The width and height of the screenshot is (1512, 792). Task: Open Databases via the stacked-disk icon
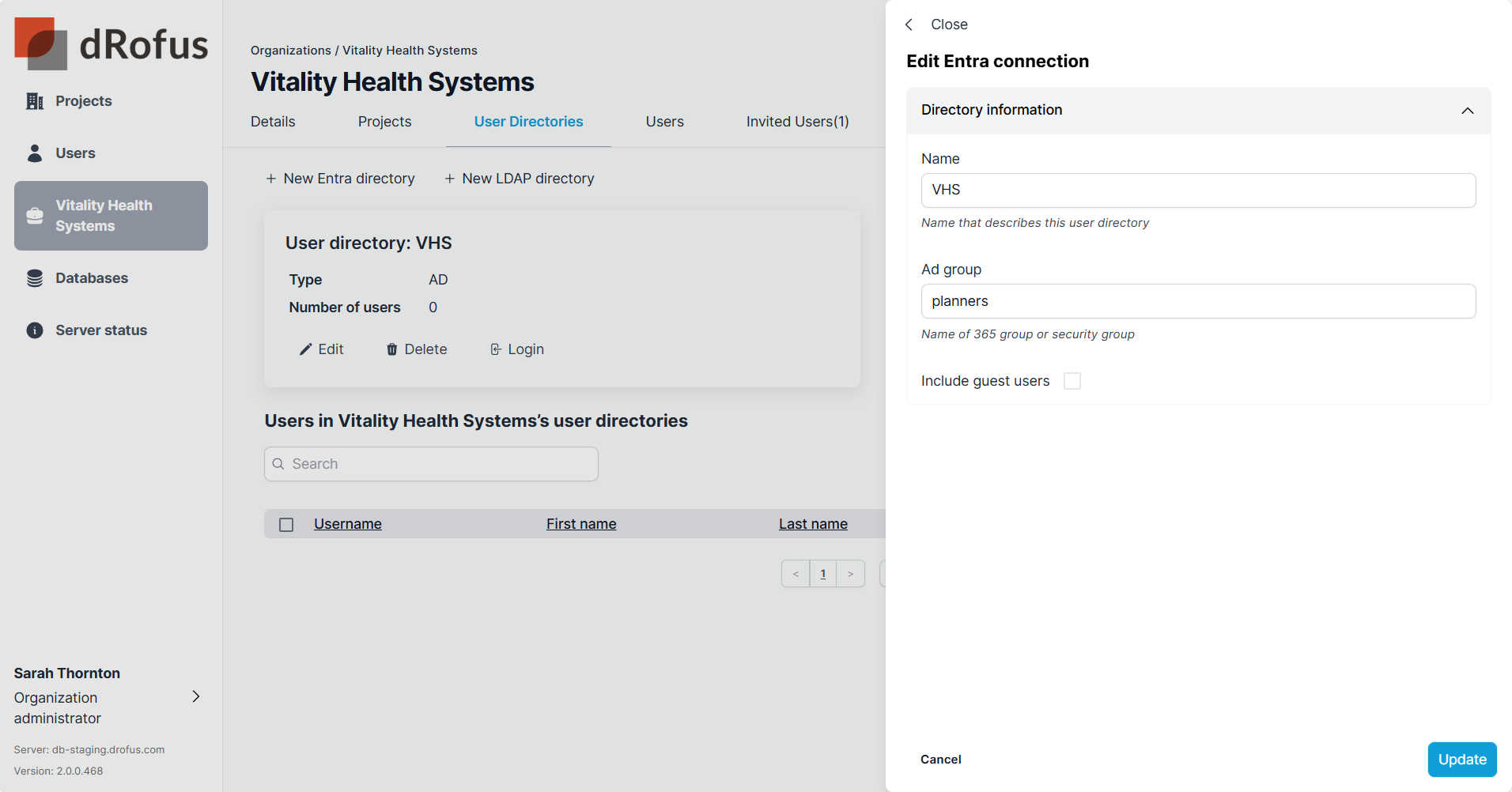[x=35, y=278]
